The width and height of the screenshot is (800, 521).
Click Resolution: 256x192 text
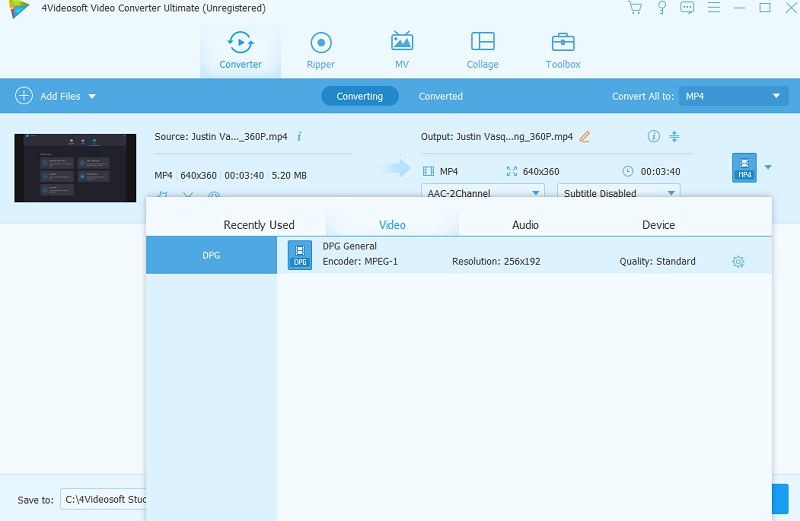tap(496, 261)
